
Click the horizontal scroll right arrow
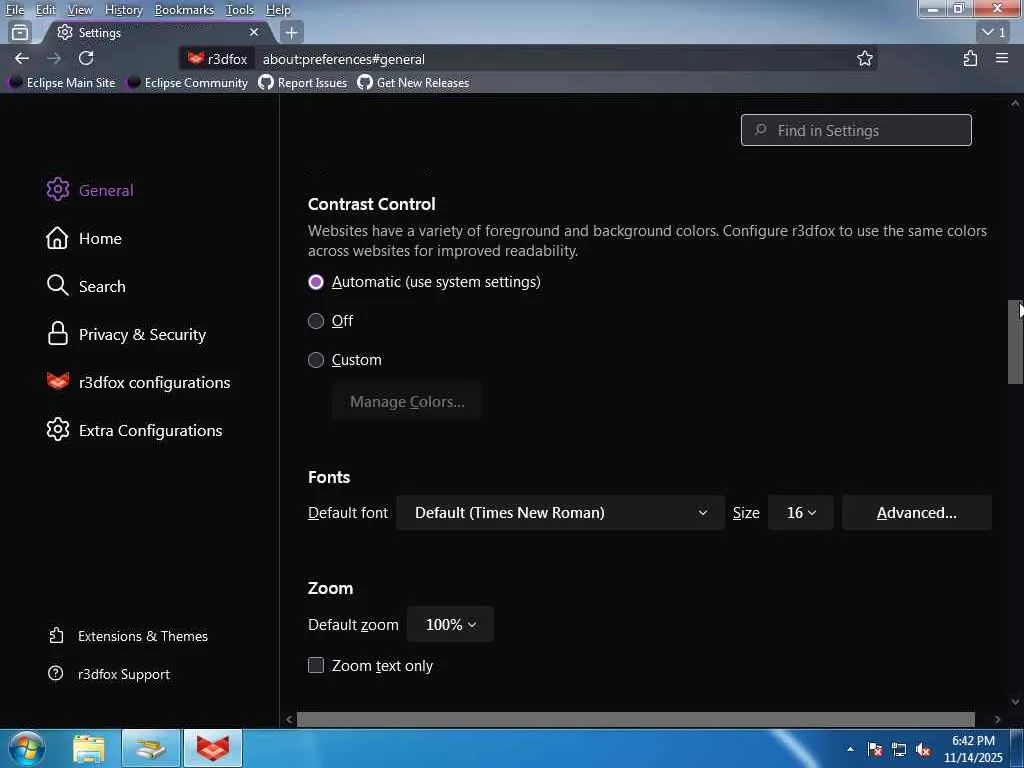pos(997,719)
